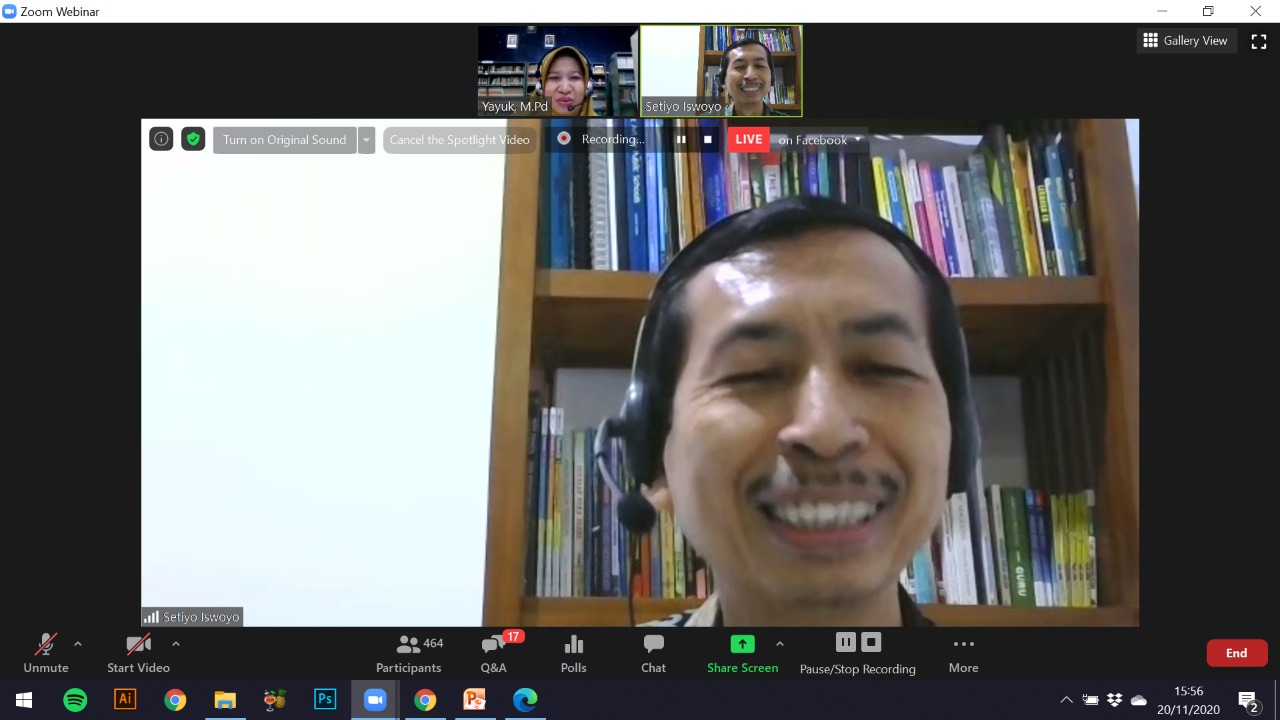Open the Q&A window
This screenshot has height=720, width=1280.
pos(493,653)
